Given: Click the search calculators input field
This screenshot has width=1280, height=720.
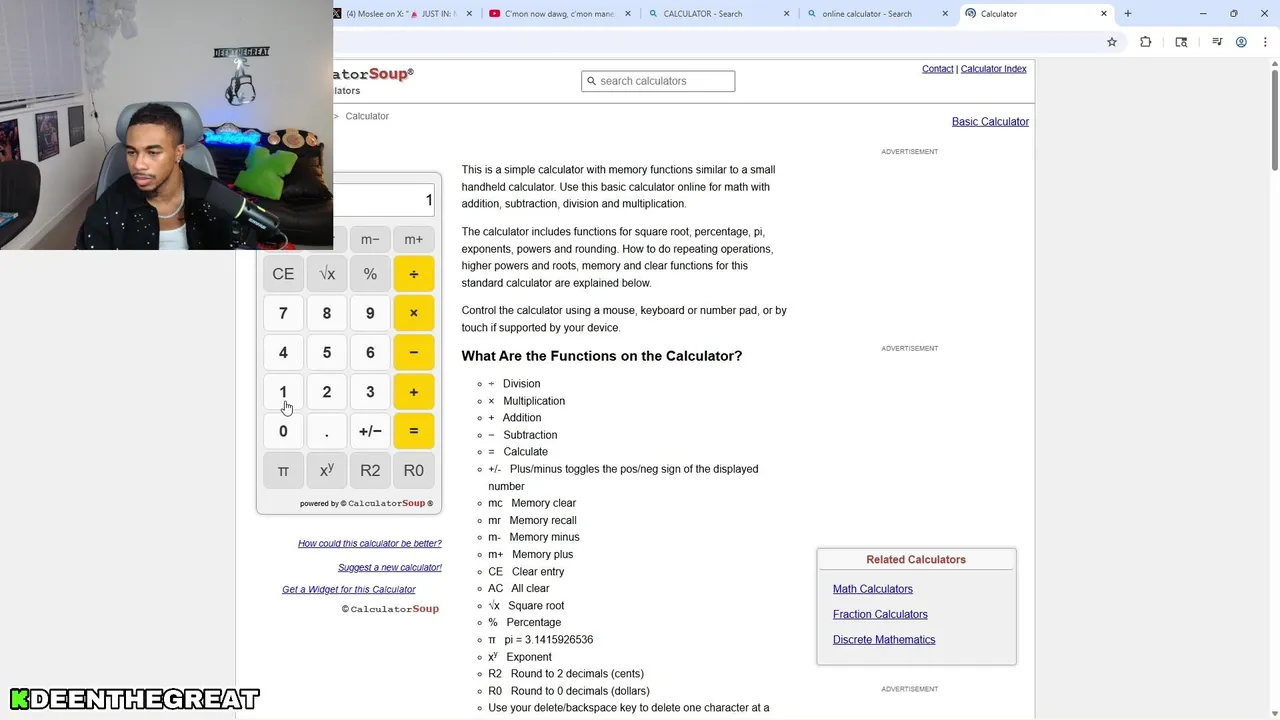Looking at the screenshot, I should point(658,81).
